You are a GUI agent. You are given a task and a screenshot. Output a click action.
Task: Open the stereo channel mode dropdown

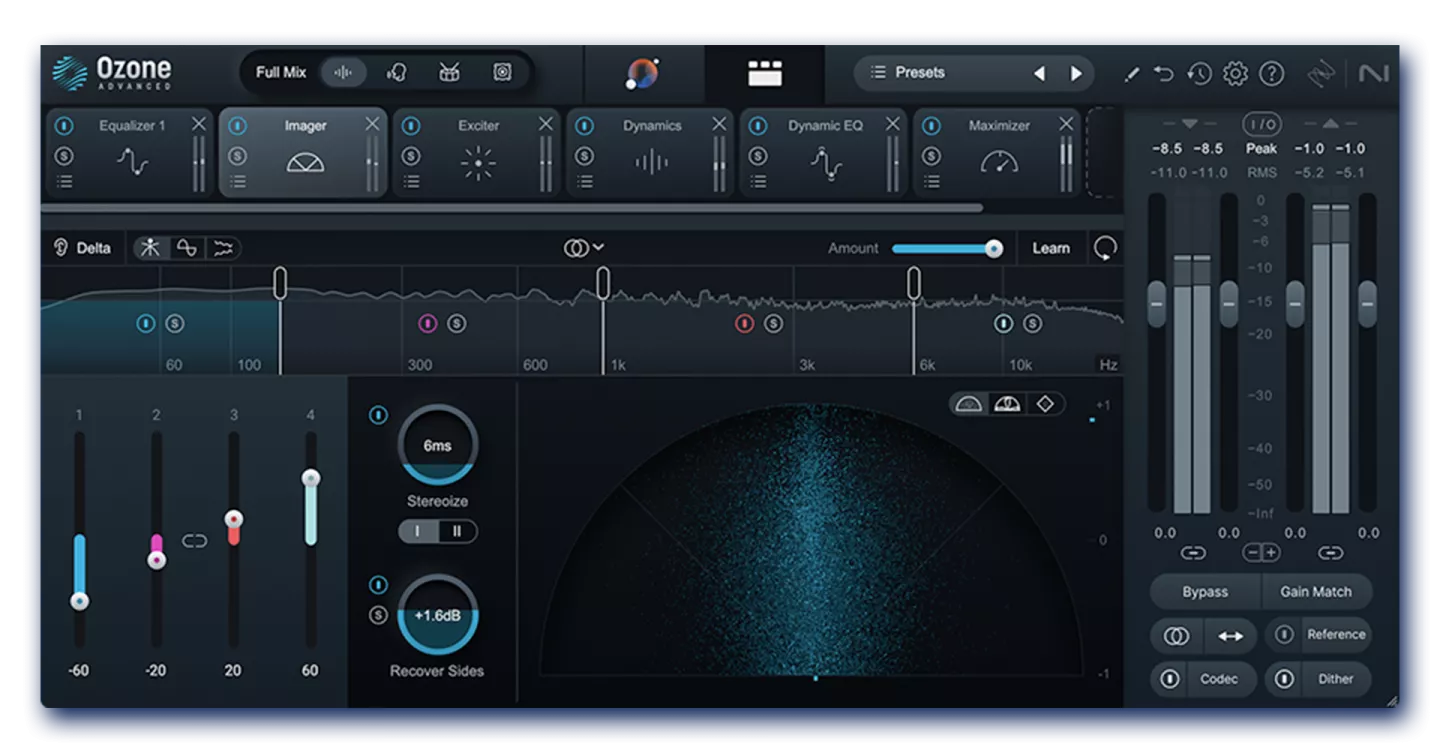click(584, 248)
